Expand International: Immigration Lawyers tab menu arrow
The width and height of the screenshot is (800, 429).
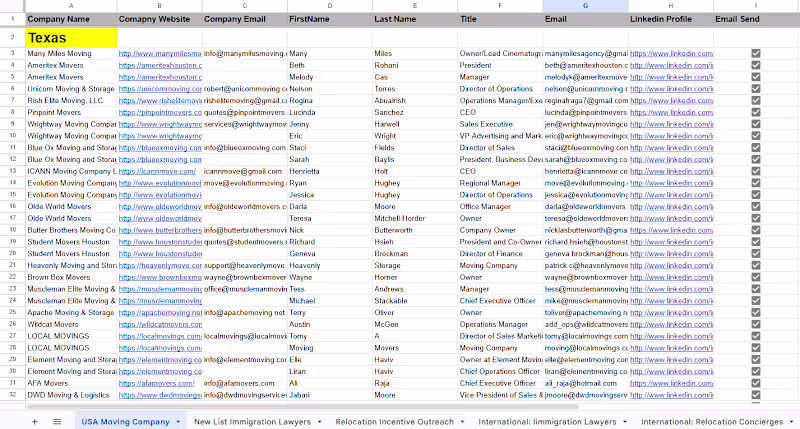[x=625, y=422]
